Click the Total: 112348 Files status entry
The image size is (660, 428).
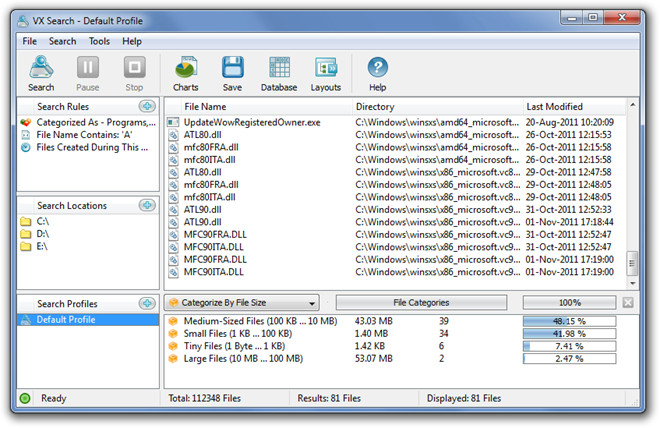point(205,398)
